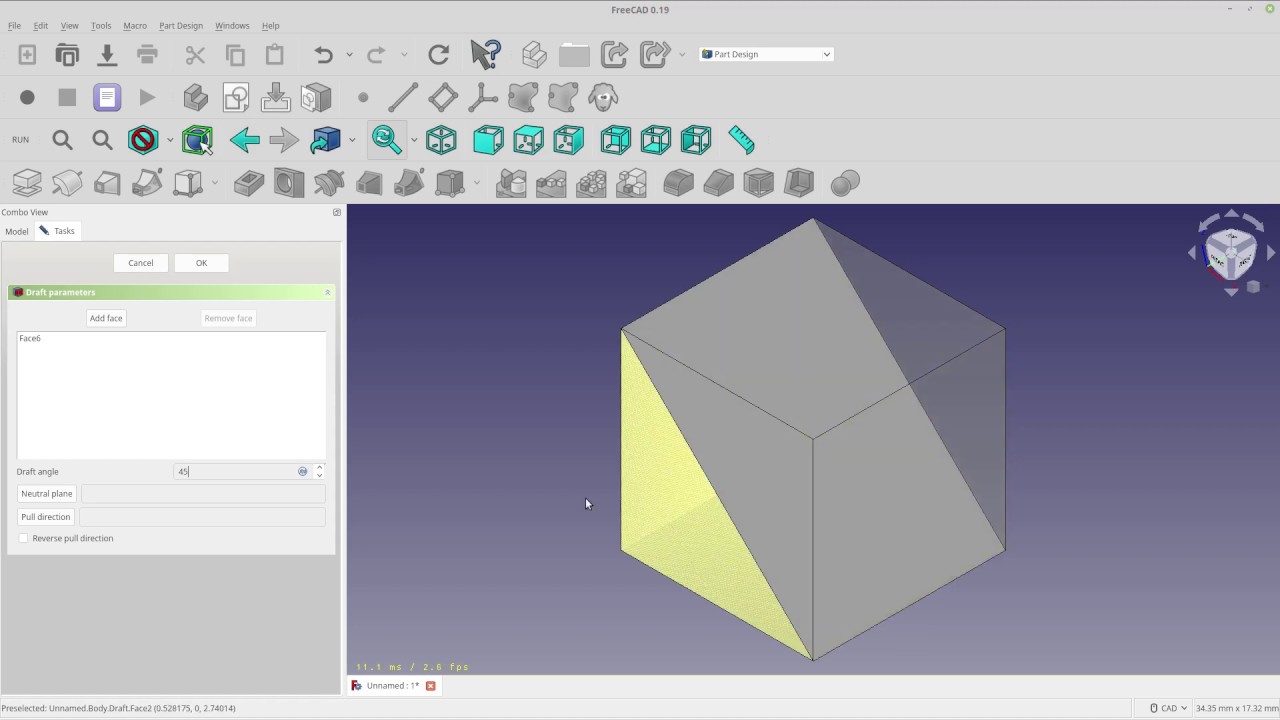This screenshot has width=1280, height=720.
Task: Enable Reverse pull direction checkbox
Action: 24,538
